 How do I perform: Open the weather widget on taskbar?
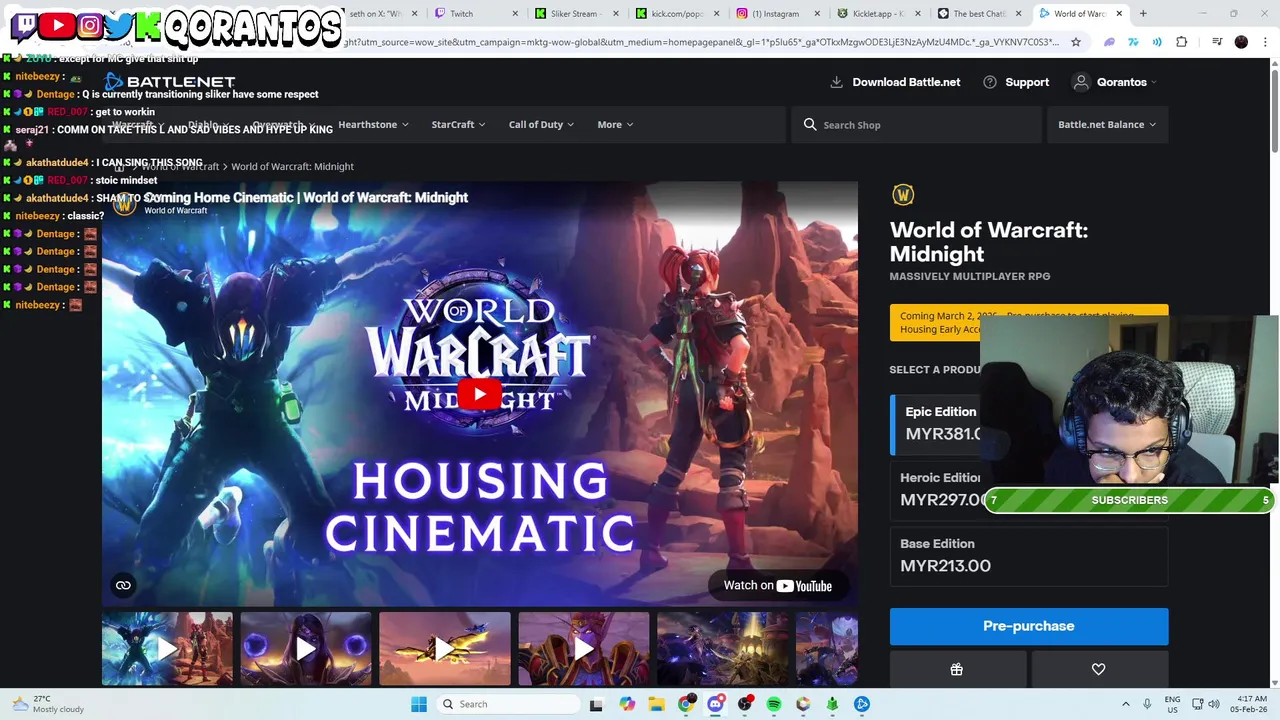click(x=48, y=704)
